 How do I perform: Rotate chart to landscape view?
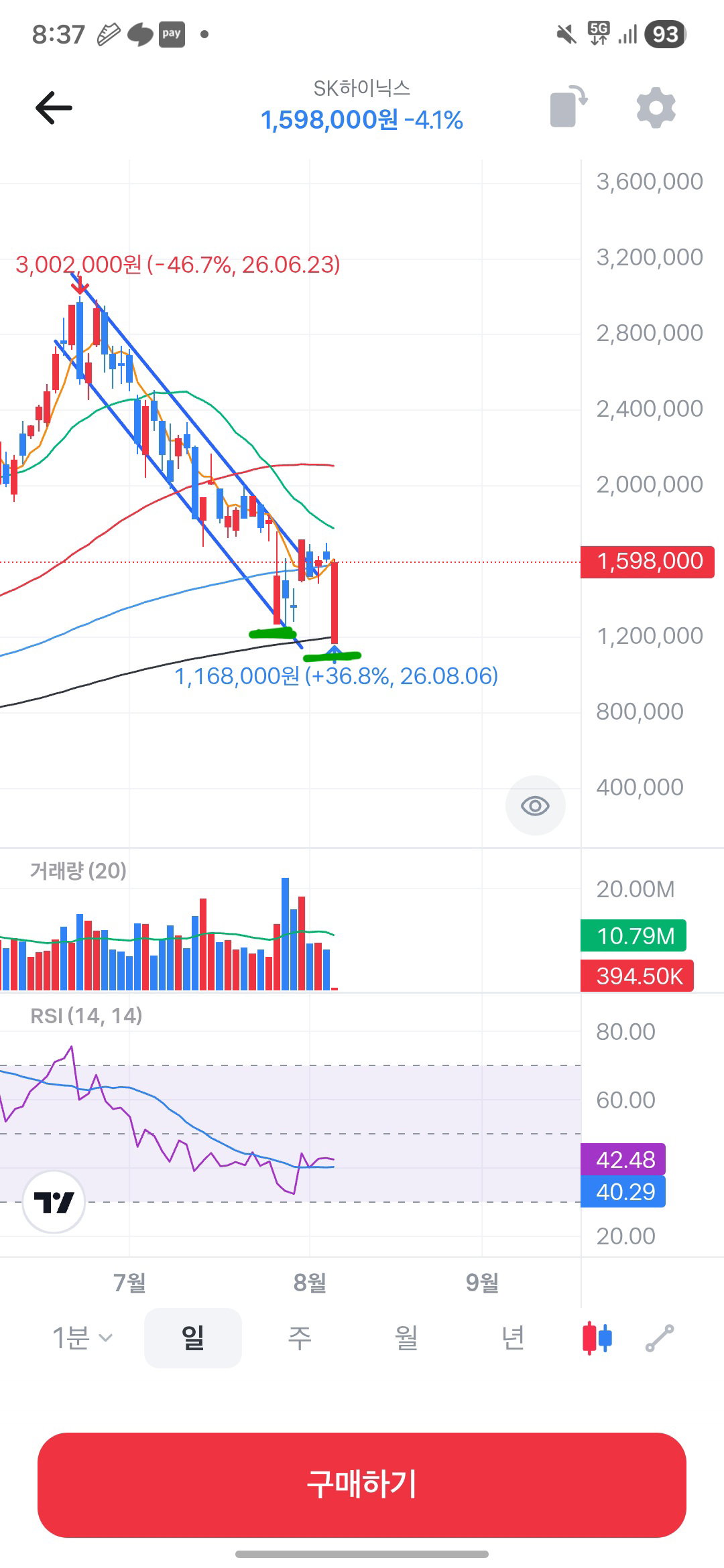tap(568, 107)
